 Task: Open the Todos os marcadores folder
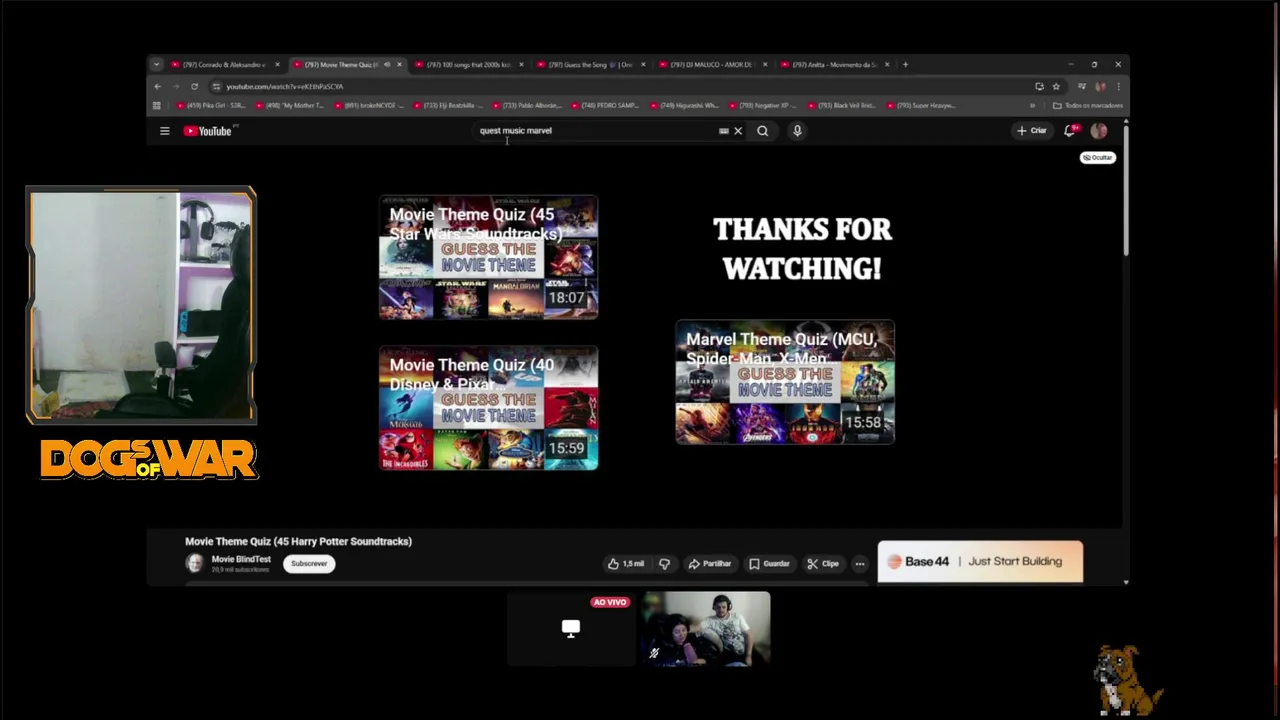(1088, 105)
